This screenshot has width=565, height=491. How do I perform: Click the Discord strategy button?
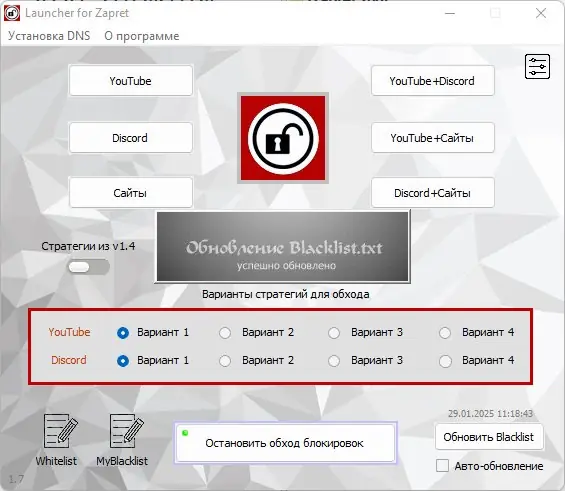tap(130, 138)
